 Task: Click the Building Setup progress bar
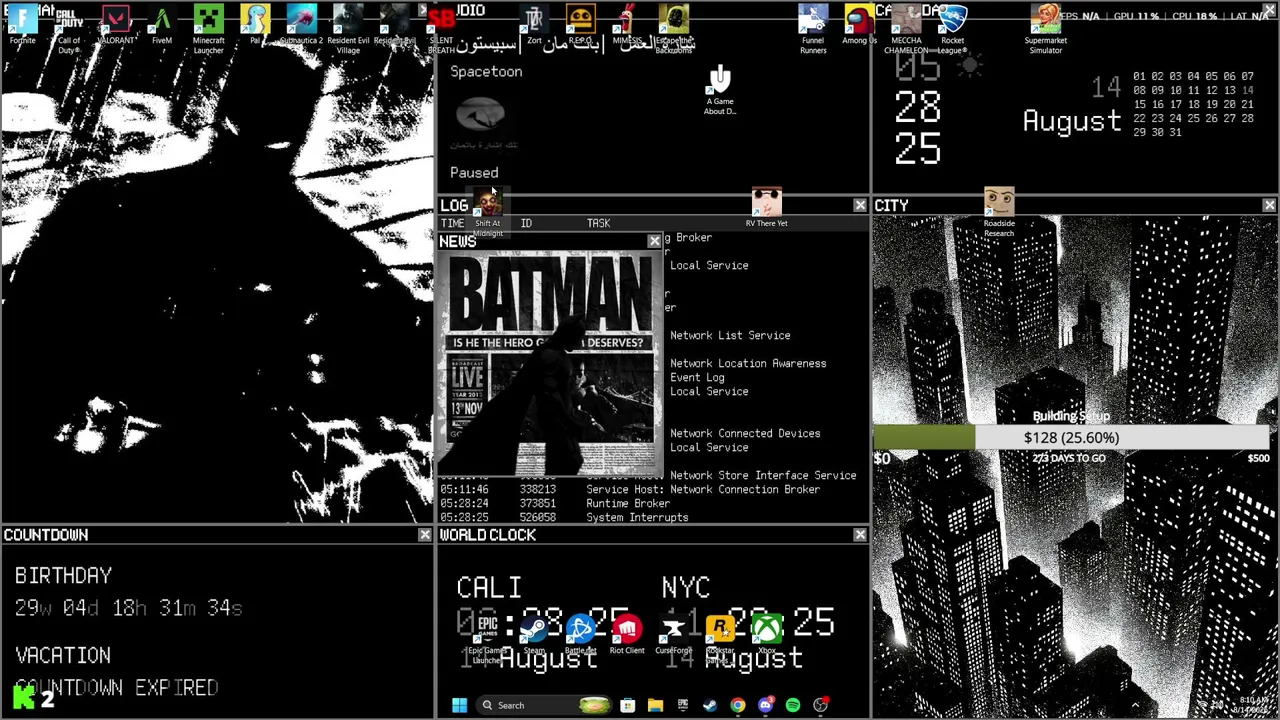click(x=1072, y=437)
